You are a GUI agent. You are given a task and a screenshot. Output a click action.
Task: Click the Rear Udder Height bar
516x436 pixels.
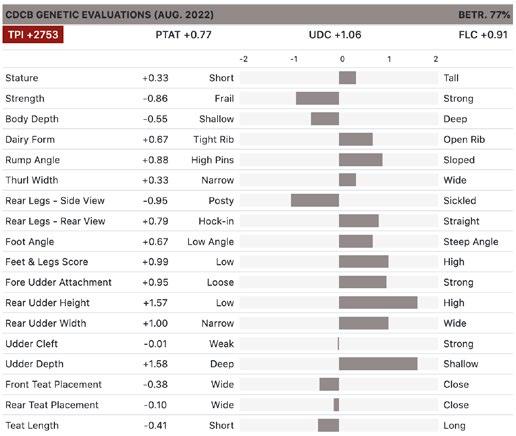point(378,303)
